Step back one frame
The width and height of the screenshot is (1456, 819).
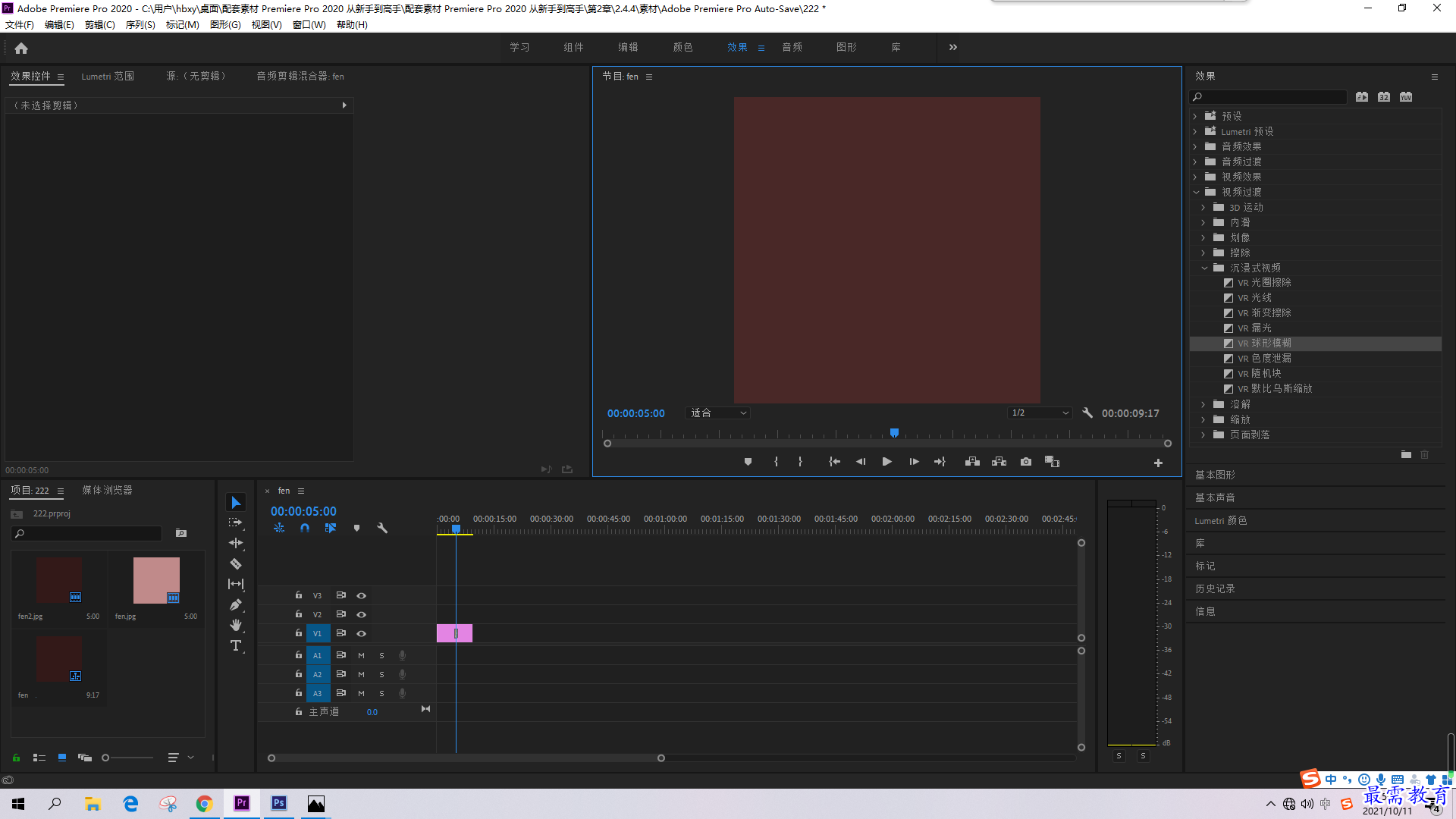pyautogui.click(x=861, y=462)
